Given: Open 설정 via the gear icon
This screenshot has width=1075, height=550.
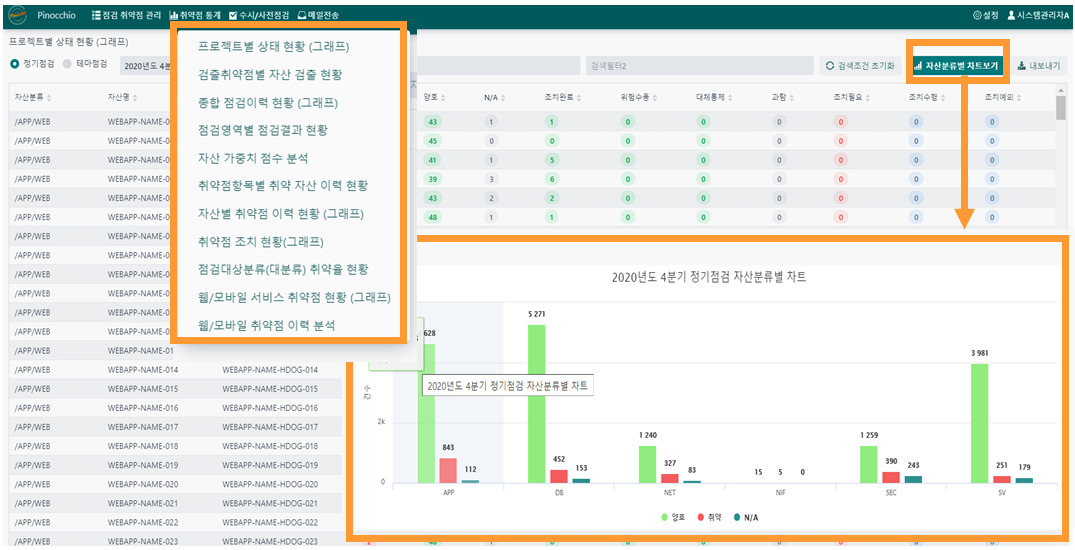Looking at the screenshot, I should tap(977, 15).
